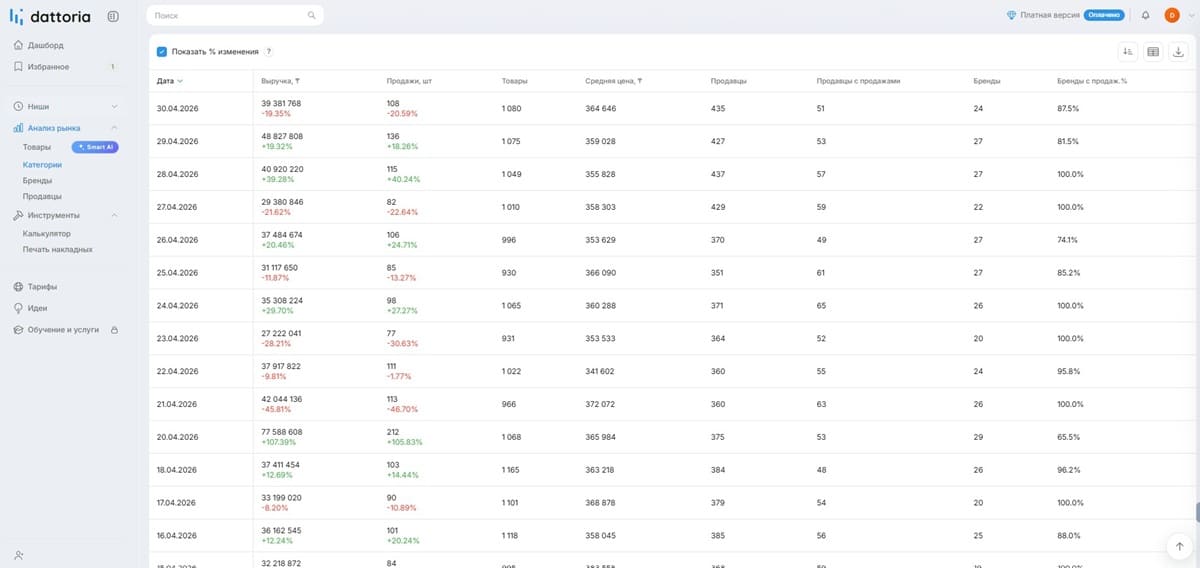Click the 74.1% brands share value
Screen dimensions: 1200x568
tap(1068, 240)
